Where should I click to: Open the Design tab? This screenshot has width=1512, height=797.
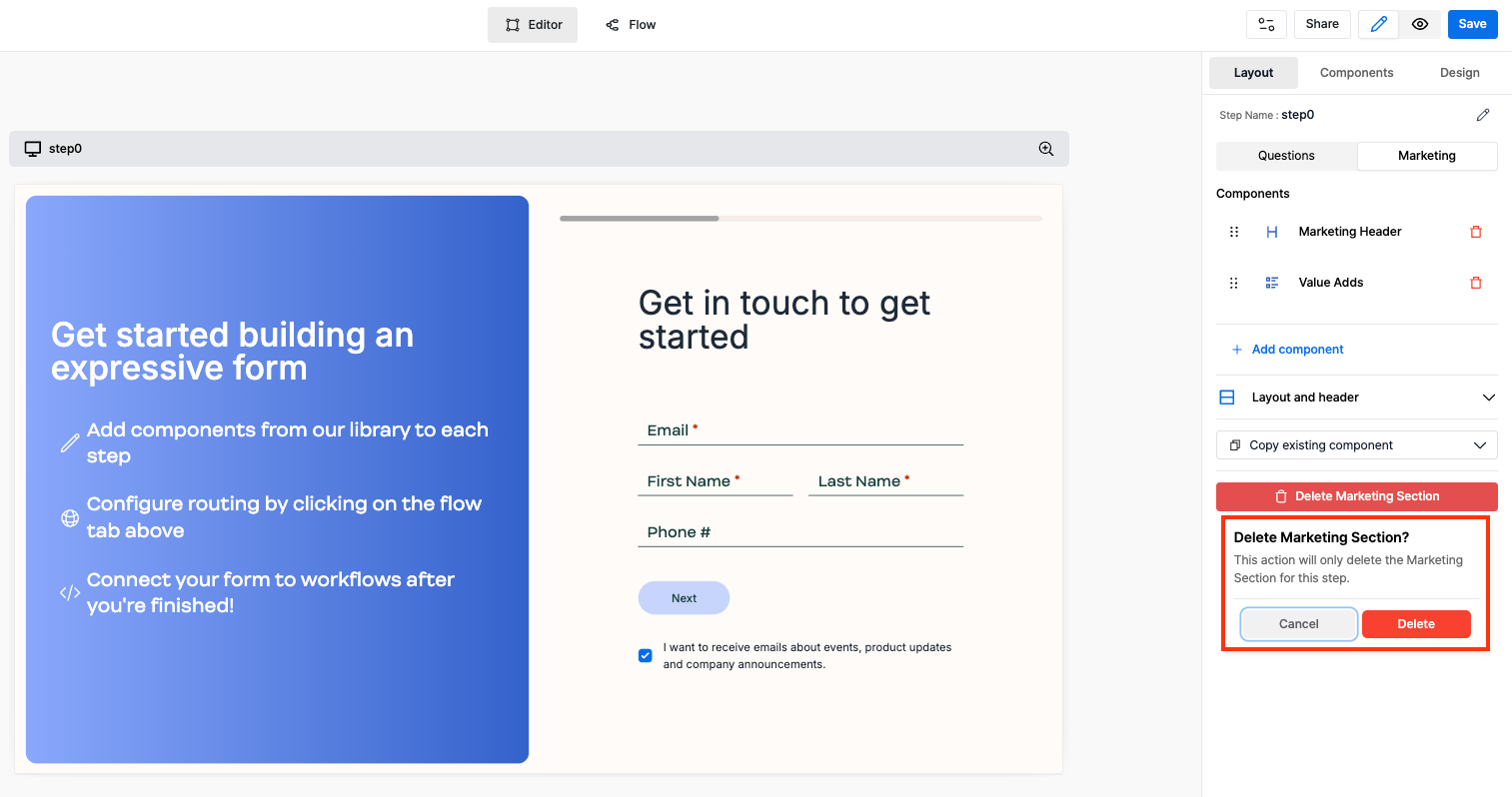(x=1459, y=73)
